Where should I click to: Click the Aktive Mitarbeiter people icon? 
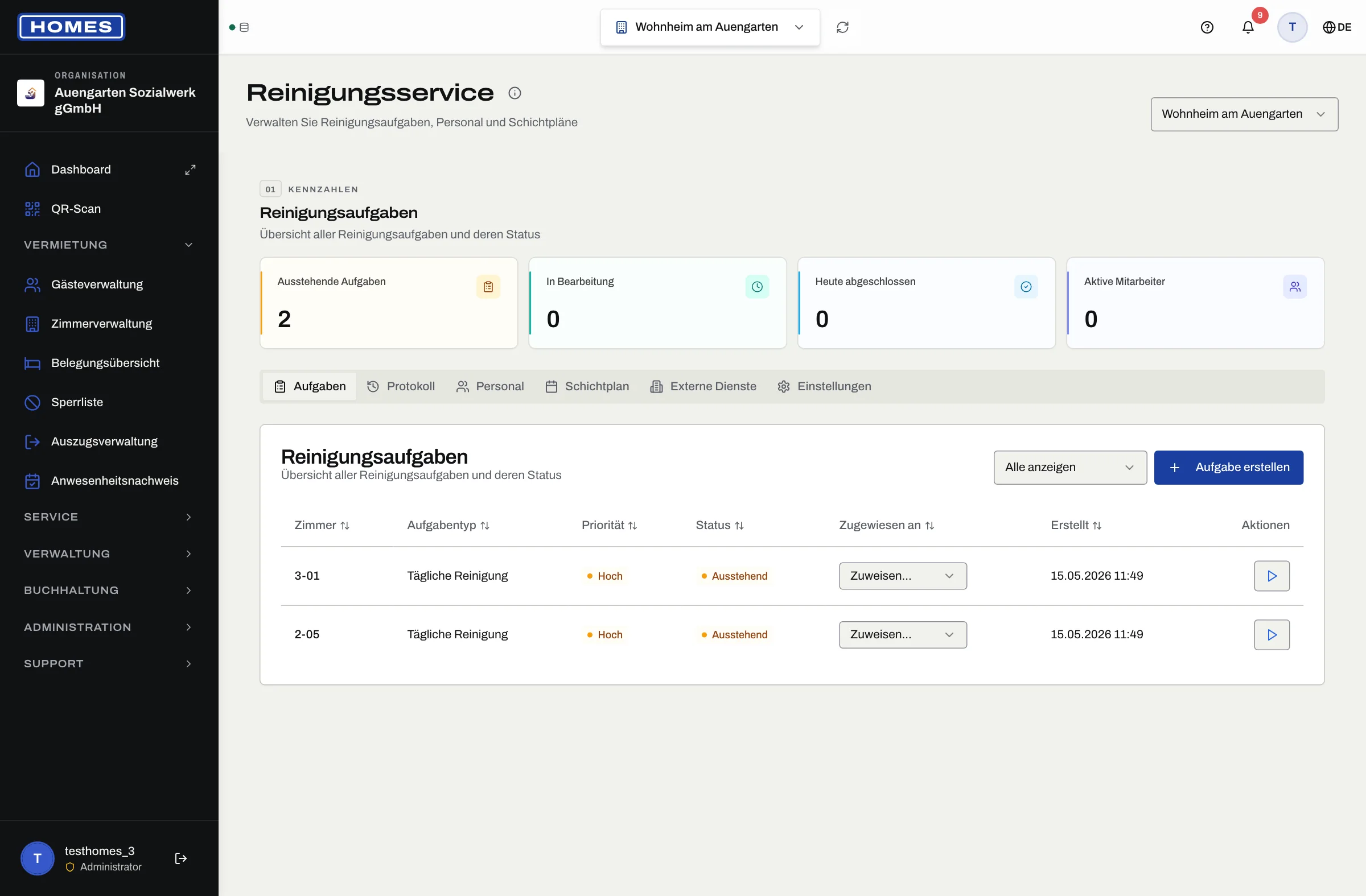(x=1295, y=287)
